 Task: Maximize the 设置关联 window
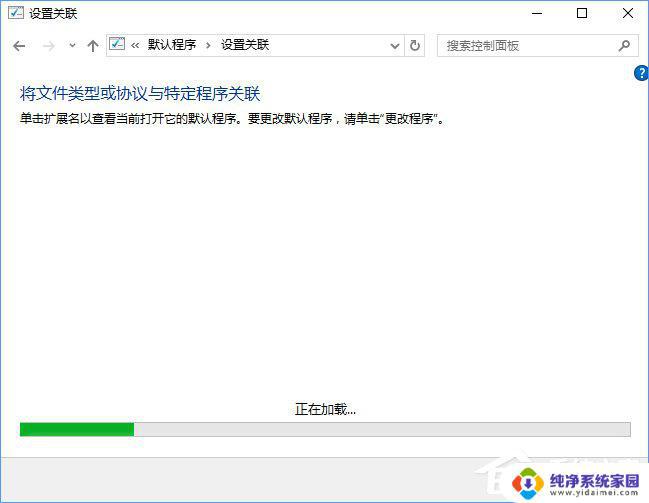tap(582, 14)
